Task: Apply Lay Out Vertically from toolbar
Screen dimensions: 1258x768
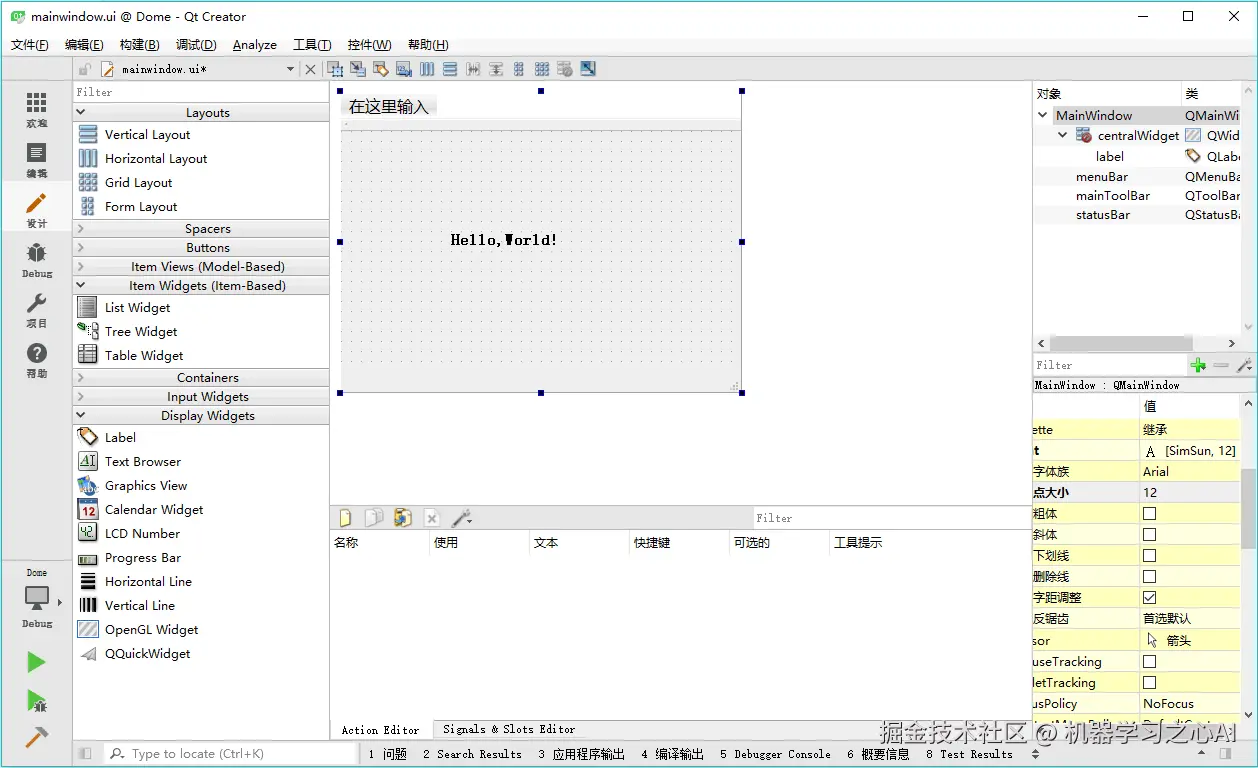Action: tap(450, 69)
